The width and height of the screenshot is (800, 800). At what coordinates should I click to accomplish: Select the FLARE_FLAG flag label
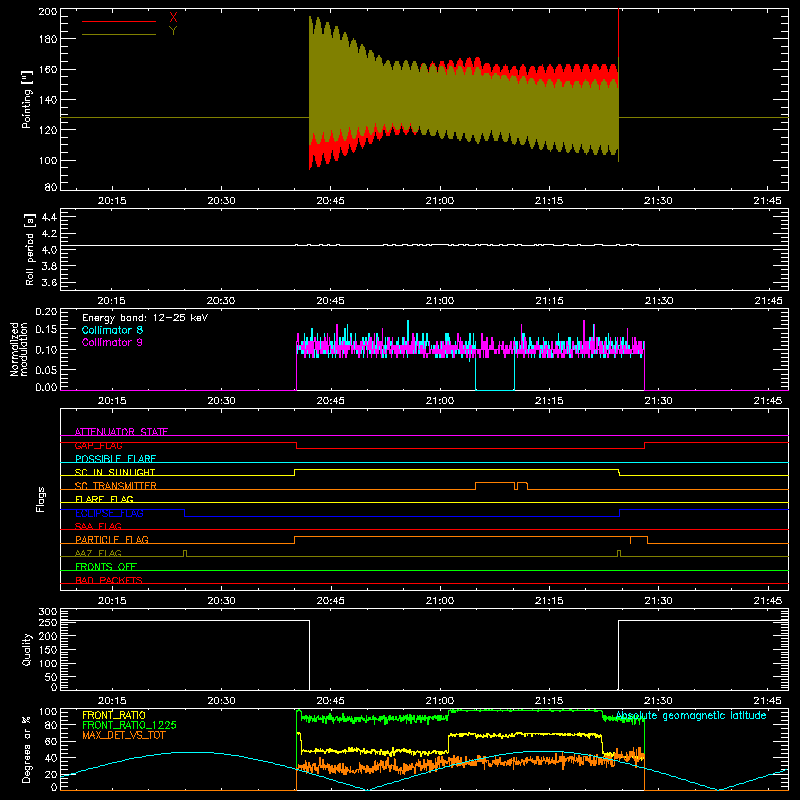104,499
